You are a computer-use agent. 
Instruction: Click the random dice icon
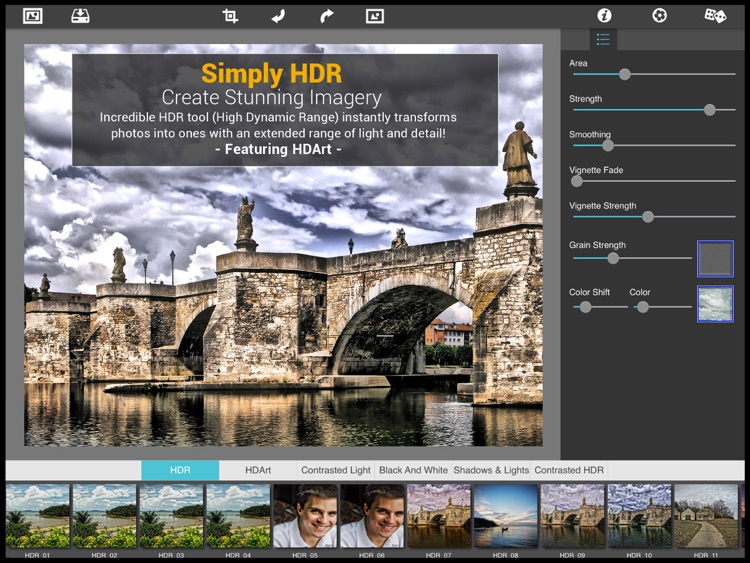pos(715,16)
